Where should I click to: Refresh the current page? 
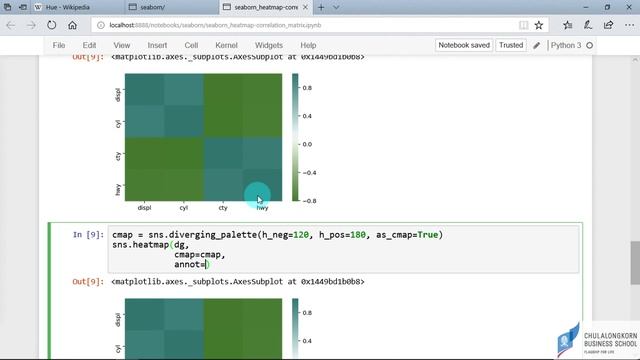(x=51, y=25)
